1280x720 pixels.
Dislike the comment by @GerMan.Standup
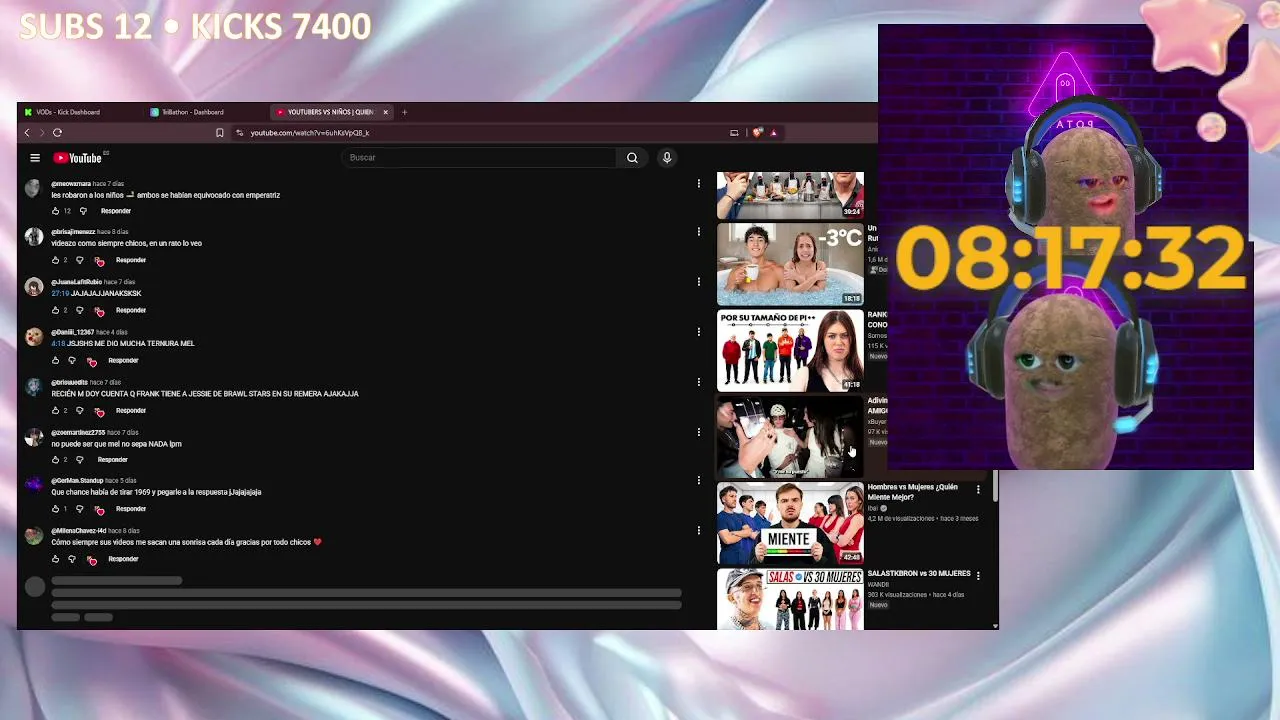pyautogui.click(x=80, y=509)
